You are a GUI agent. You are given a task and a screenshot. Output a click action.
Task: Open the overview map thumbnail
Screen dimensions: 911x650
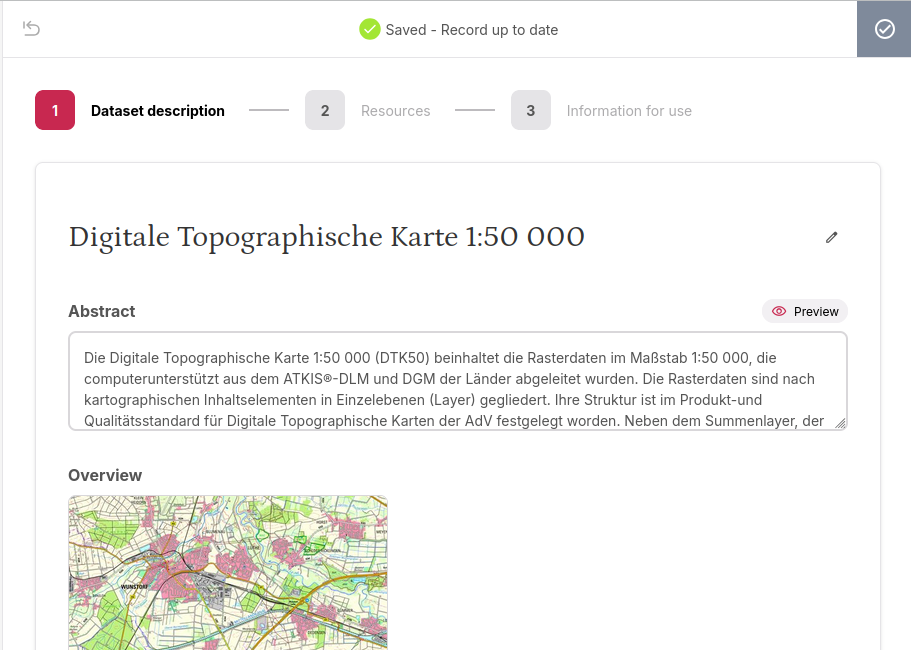coord(228,573)
